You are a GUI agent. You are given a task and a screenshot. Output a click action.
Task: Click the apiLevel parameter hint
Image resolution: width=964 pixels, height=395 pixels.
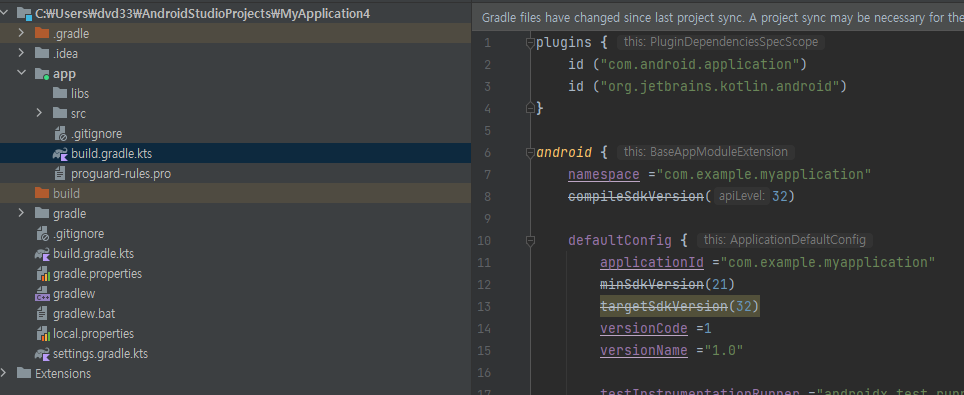[x=742, y=196]
